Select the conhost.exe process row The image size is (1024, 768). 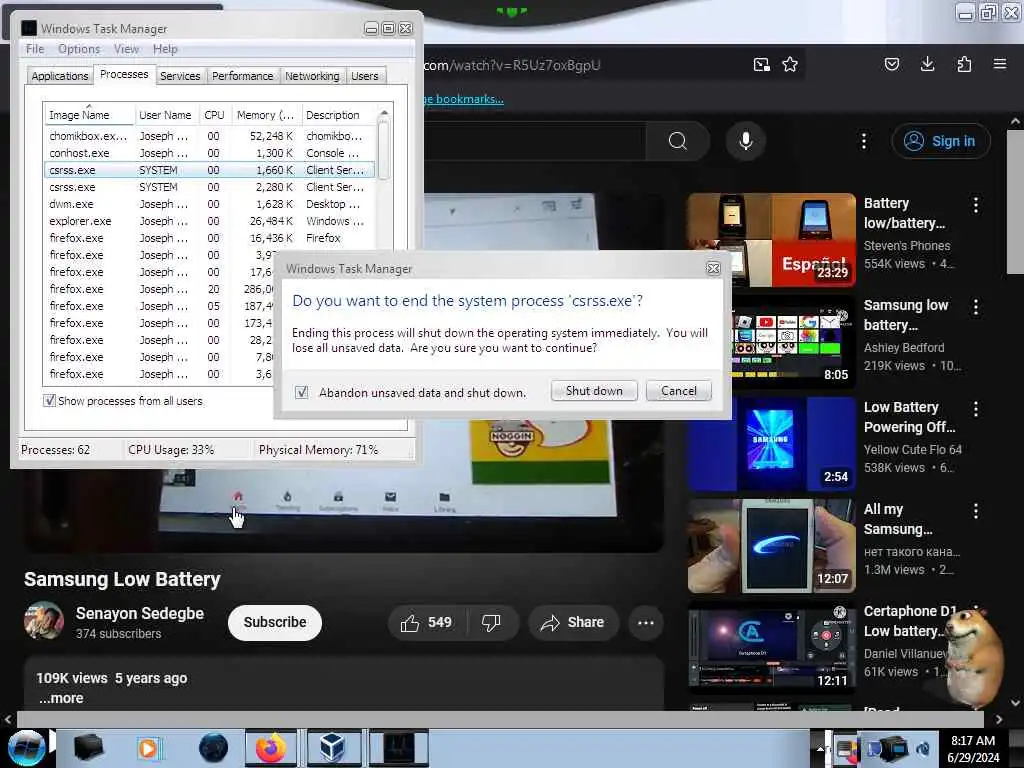click(208, 153)
